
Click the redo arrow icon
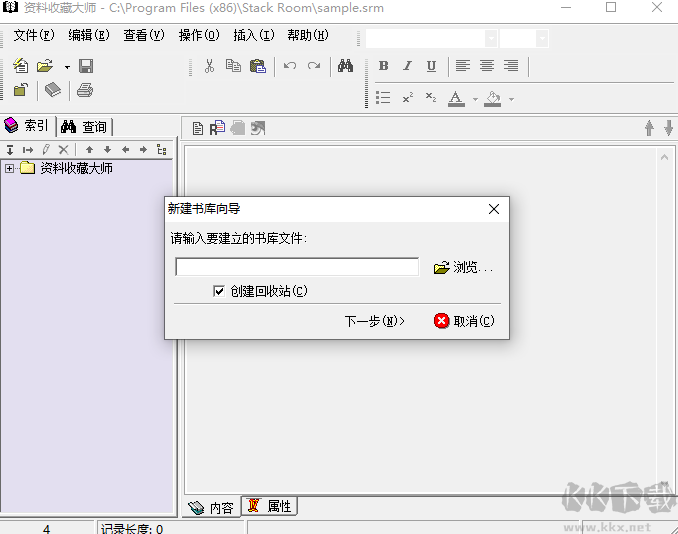coord(314,66)
